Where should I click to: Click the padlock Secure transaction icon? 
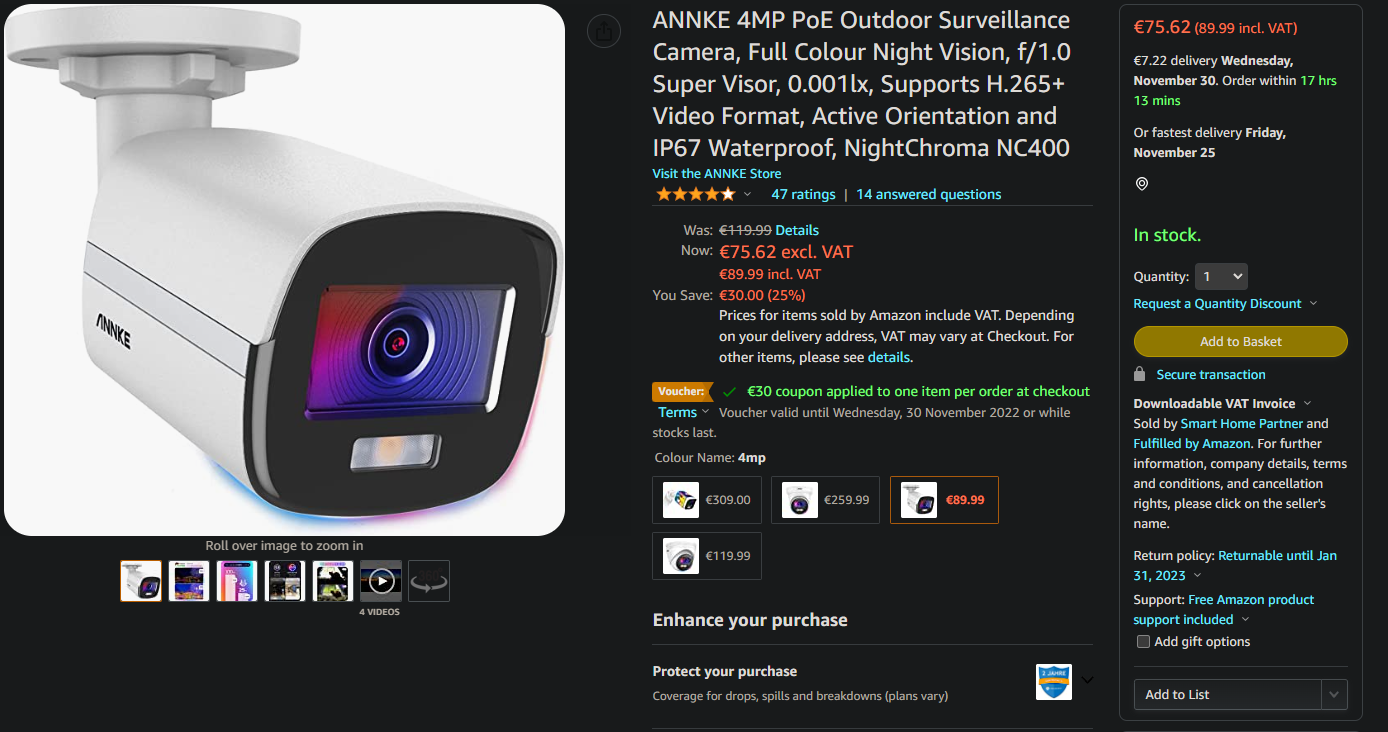1139,374
